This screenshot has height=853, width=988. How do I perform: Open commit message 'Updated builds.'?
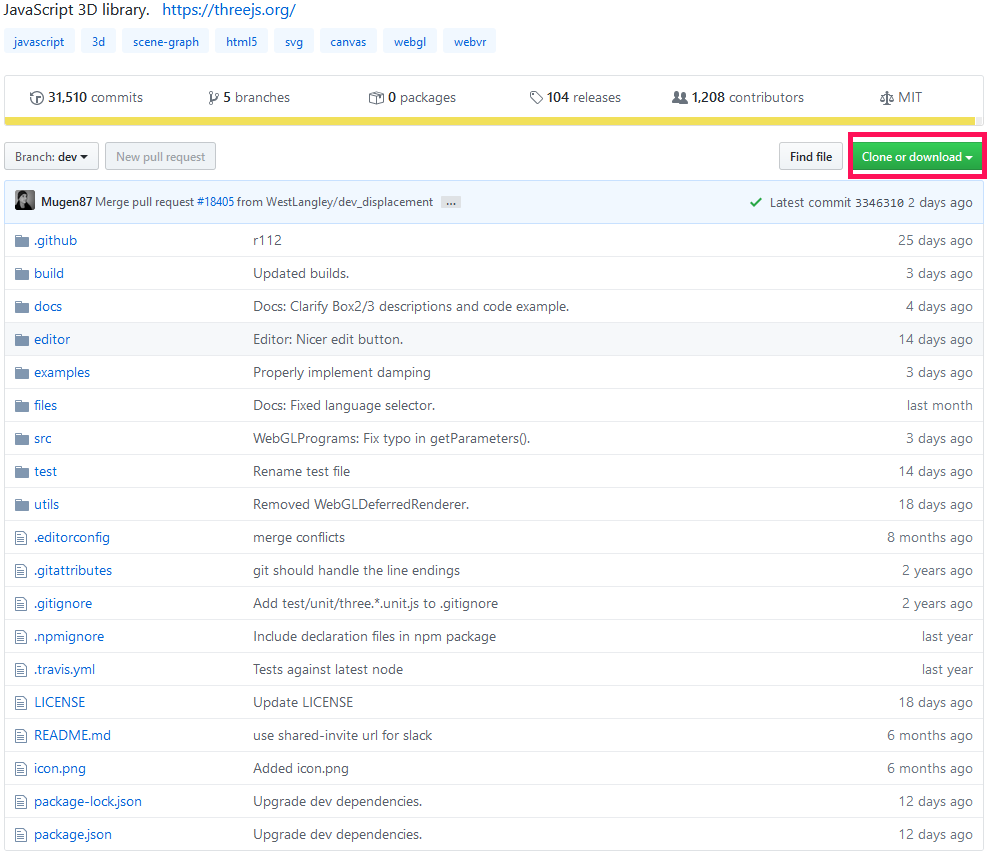(301, 273)
